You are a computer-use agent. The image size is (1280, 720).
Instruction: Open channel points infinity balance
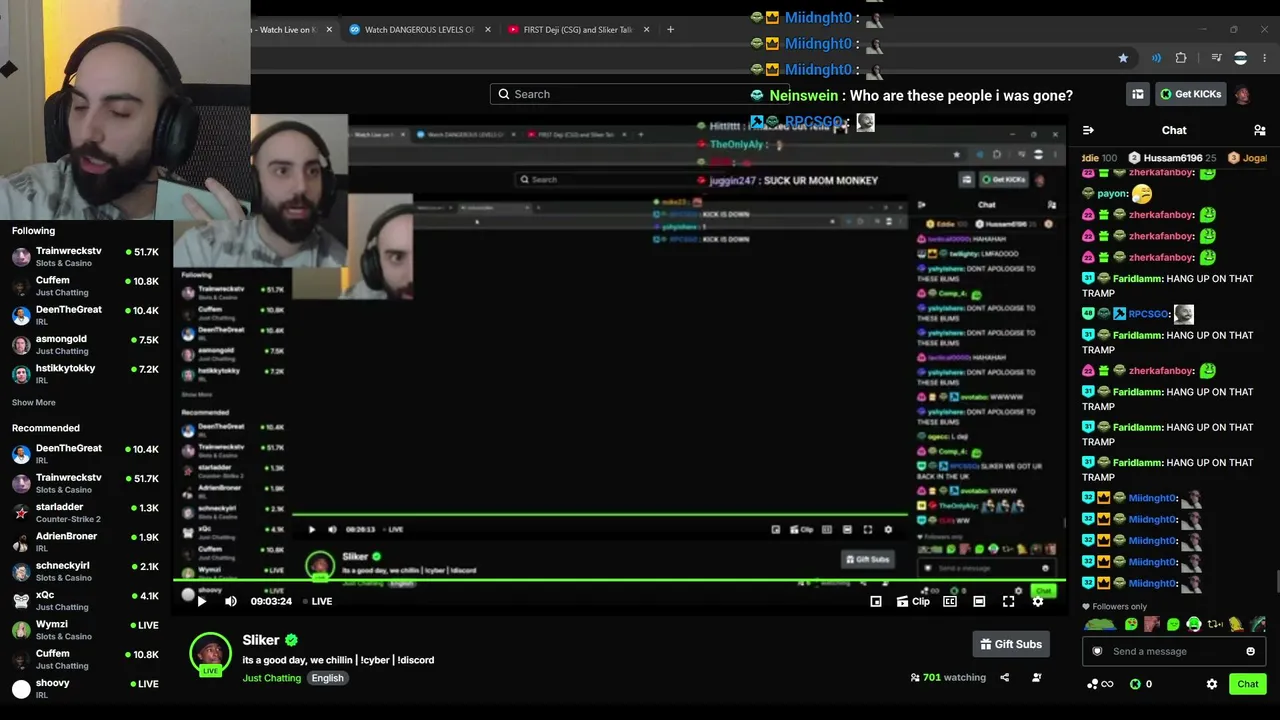(1099, 684)
